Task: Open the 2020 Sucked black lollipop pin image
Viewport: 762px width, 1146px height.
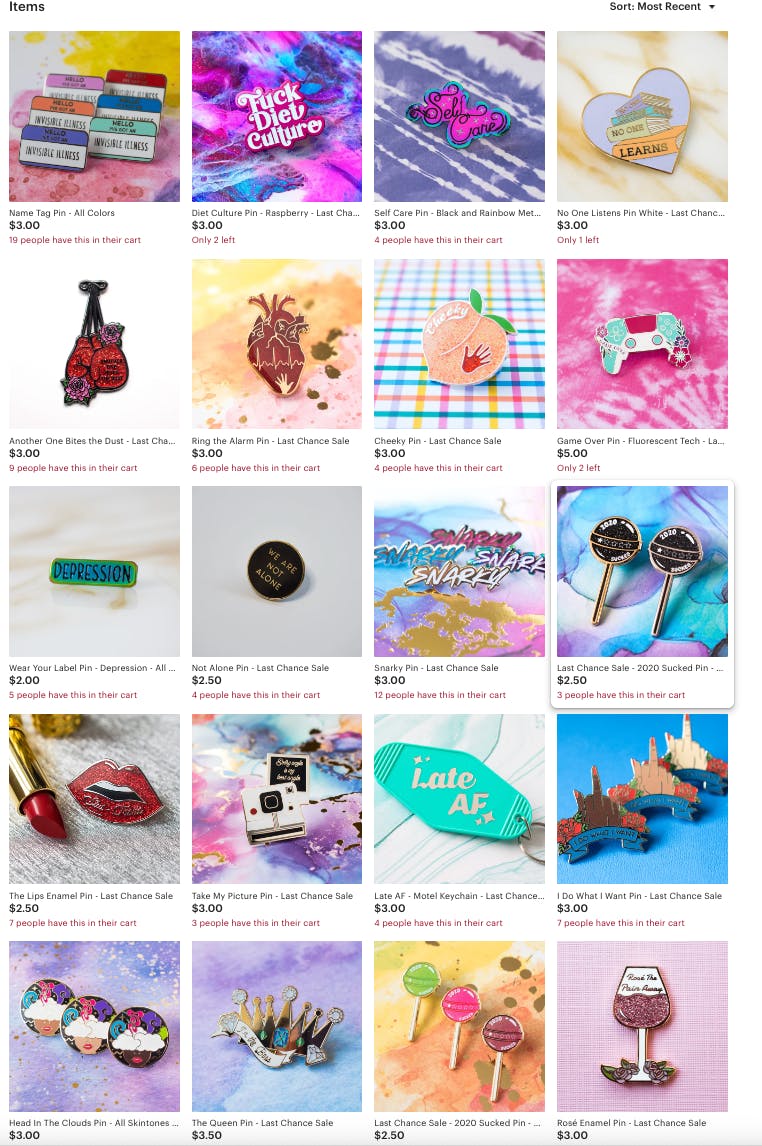Action: click(642, 572)
